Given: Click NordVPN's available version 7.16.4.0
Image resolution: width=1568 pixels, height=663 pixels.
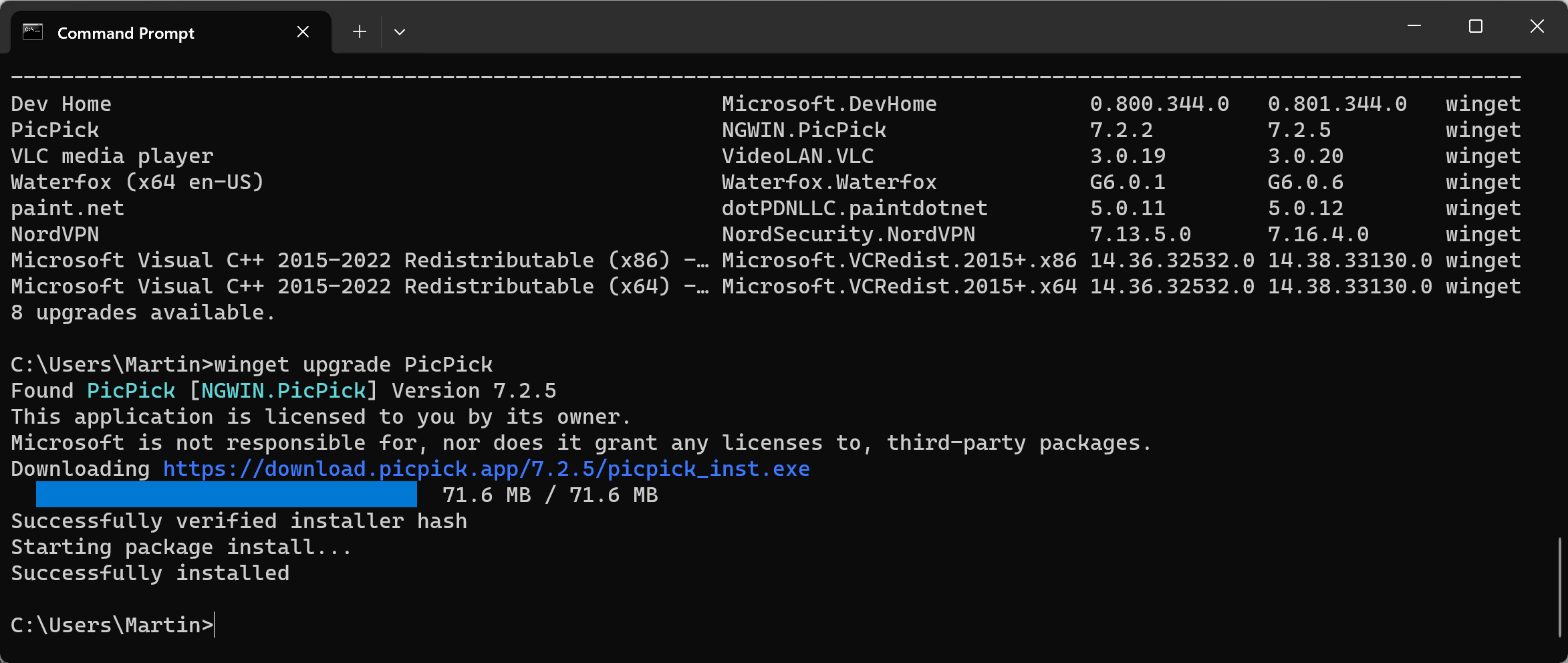Looking at the screenshot, I should [1318, 235].
